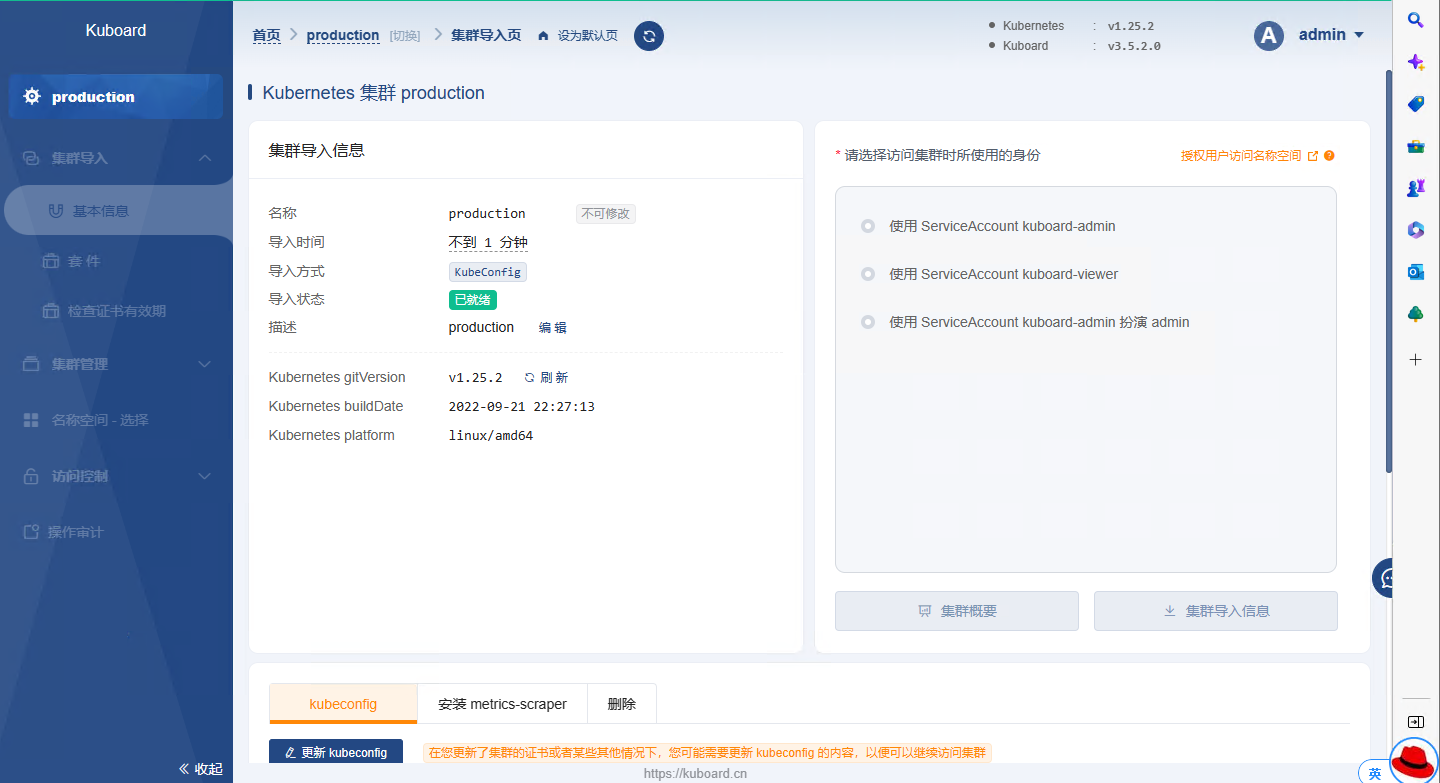The height and width of the screenshot is (783, 1440).
Task: Click 编辑 next to the description
Action: (x=553, y=328)
